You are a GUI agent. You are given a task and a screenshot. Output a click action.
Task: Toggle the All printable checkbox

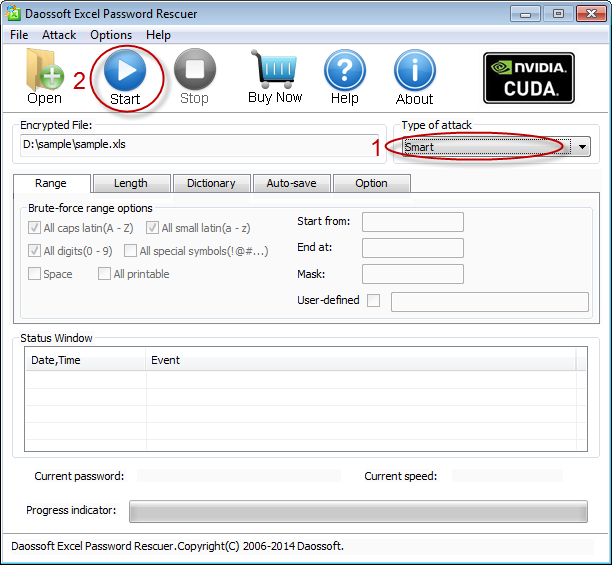[104, 274]
